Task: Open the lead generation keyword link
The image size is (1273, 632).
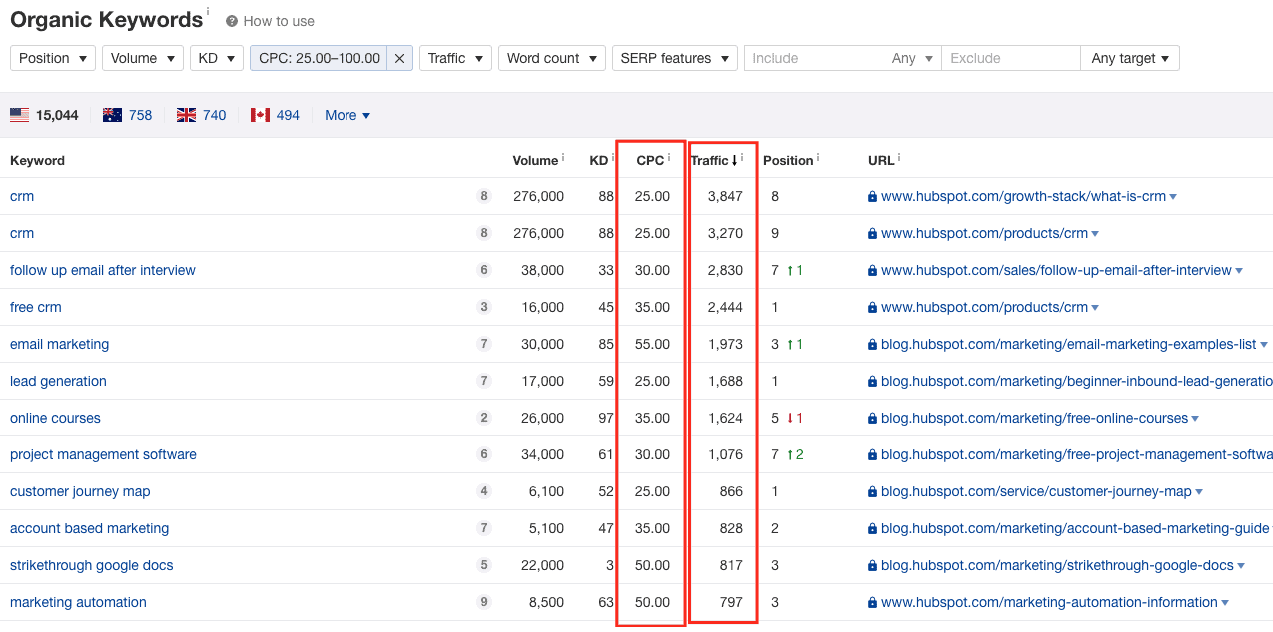Action: 58,381
